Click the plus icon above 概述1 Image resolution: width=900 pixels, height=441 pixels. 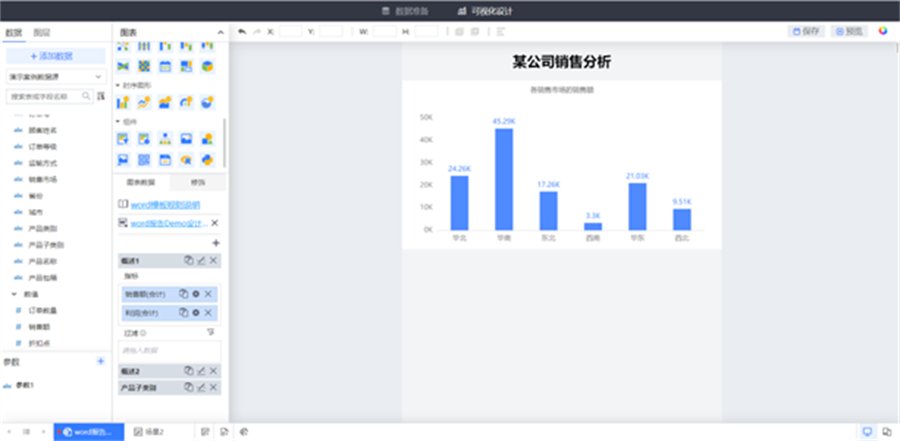pos(216,243)
